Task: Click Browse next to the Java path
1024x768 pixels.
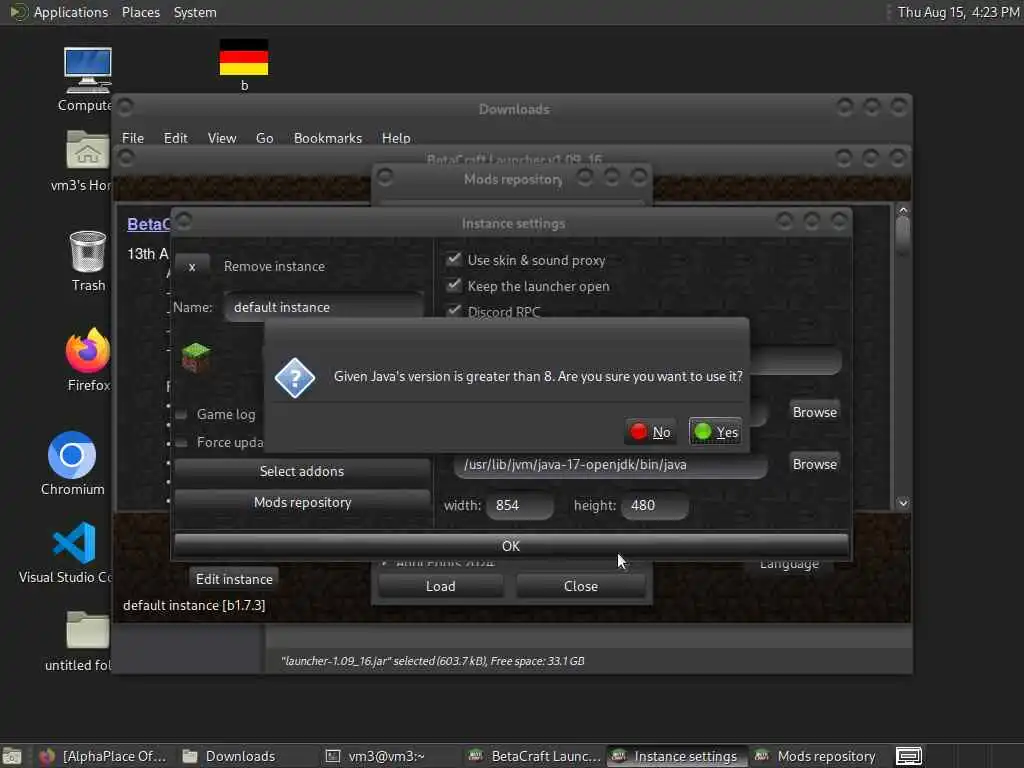Action: coord(814,464)
